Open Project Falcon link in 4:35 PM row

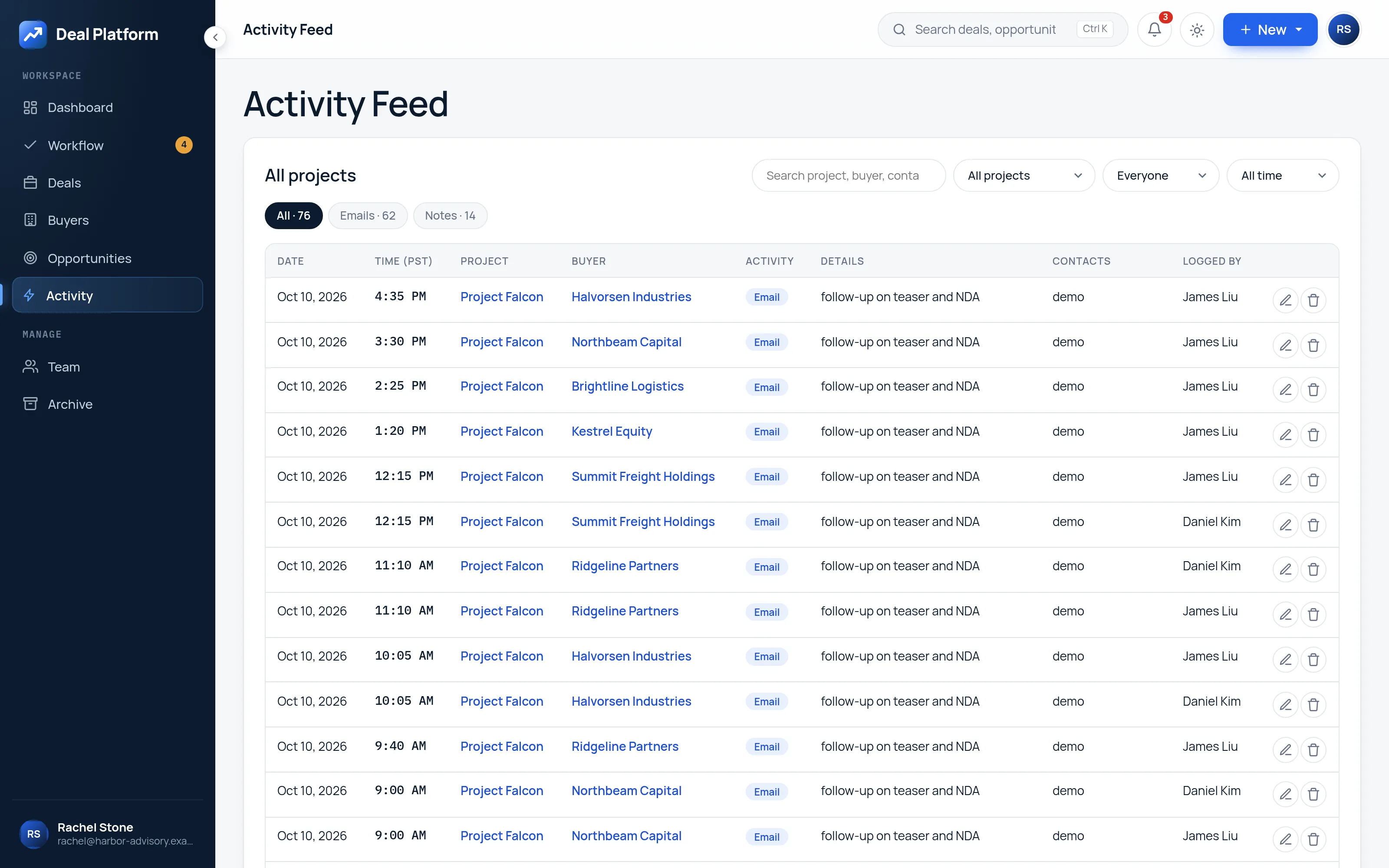[501, 297]
